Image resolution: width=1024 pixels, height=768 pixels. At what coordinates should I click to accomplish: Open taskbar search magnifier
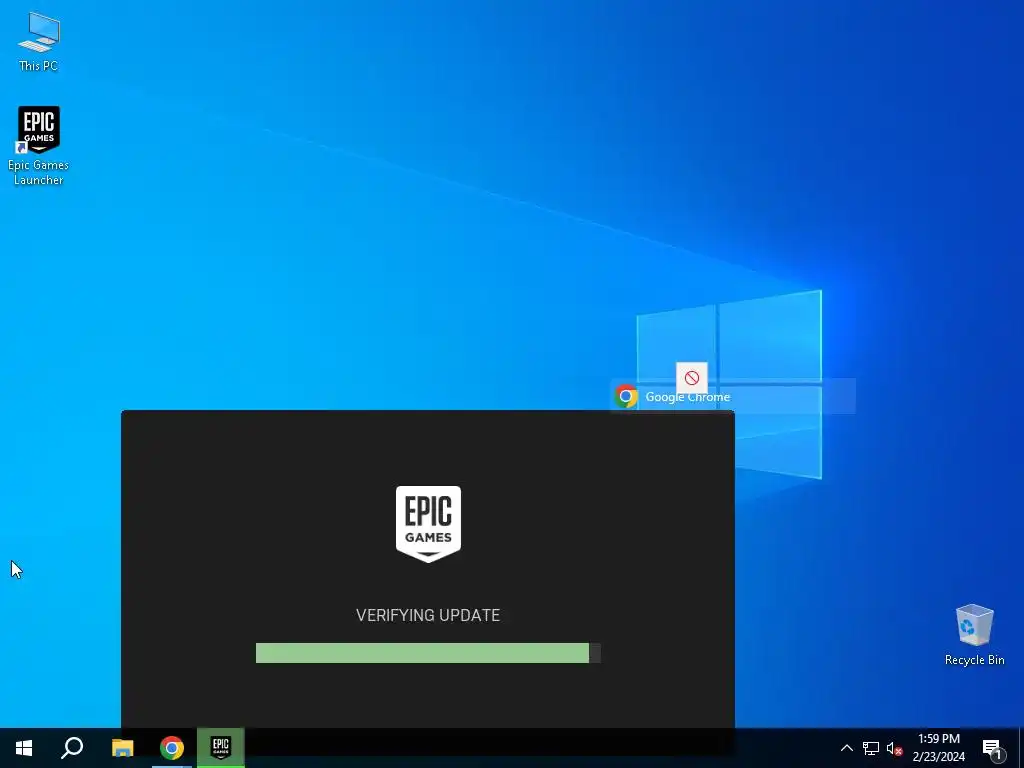point(72,748)
